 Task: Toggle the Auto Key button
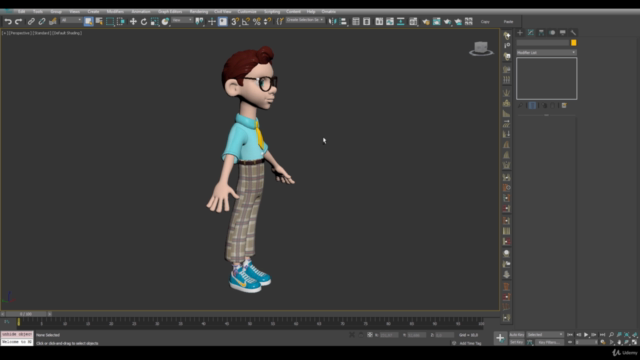(x=517, y=335)
